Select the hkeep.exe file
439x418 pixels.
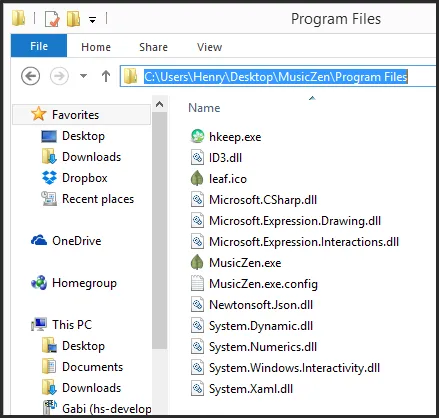click(x=235, y=137)
